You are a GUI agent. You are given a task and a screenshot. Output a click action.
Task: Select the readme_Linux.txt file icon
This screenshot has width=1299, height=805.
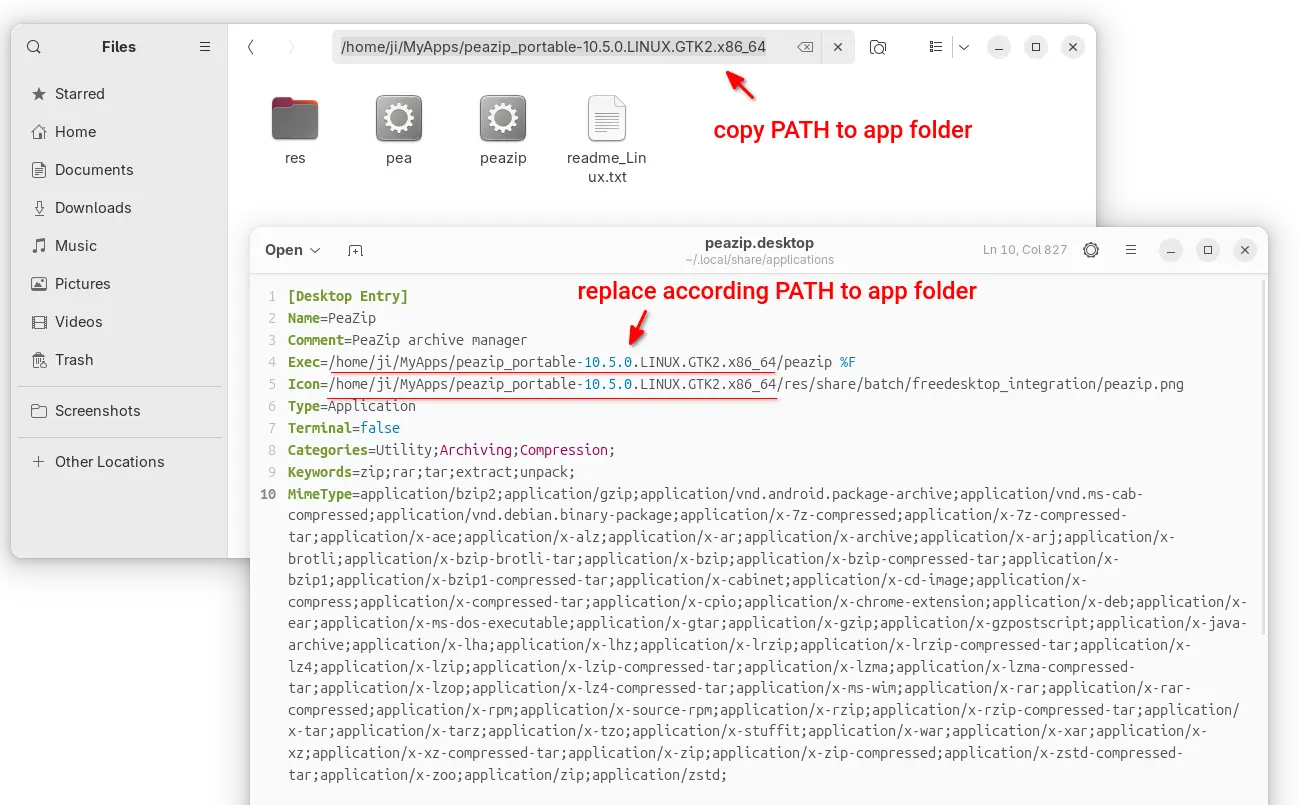(607, 119)
